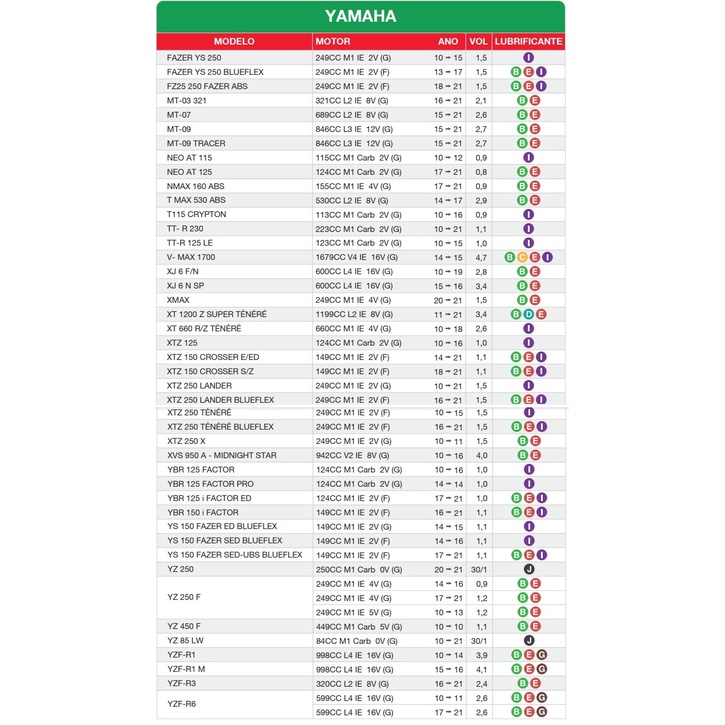Click the green B badge for NMAX 160 ABS

(522, 186)
